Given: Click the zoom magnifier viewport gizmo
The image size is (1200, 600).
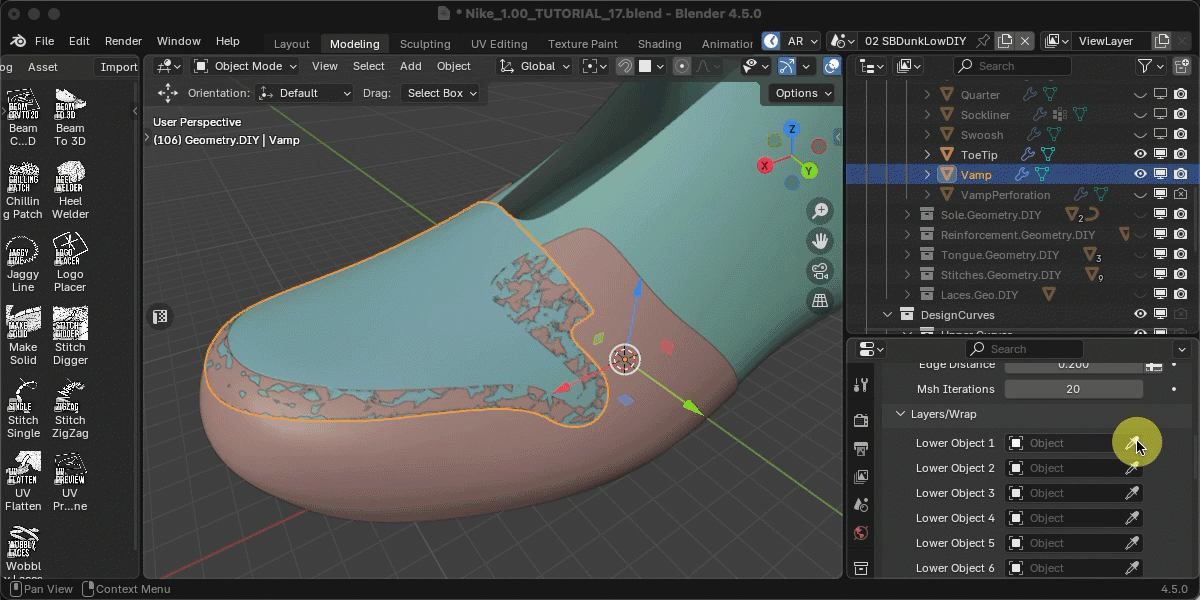Looking at the screenshot, I should [x=820, y=211].
